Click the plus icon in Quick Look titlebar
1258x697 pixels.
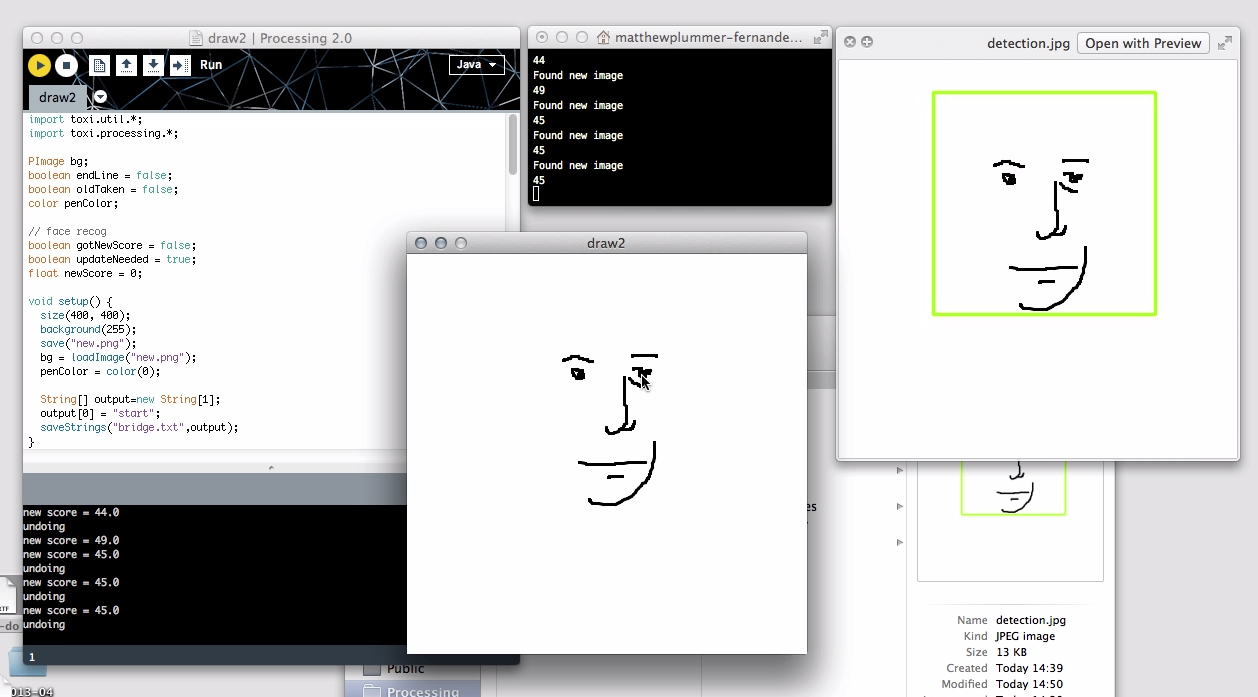point(867,42)
